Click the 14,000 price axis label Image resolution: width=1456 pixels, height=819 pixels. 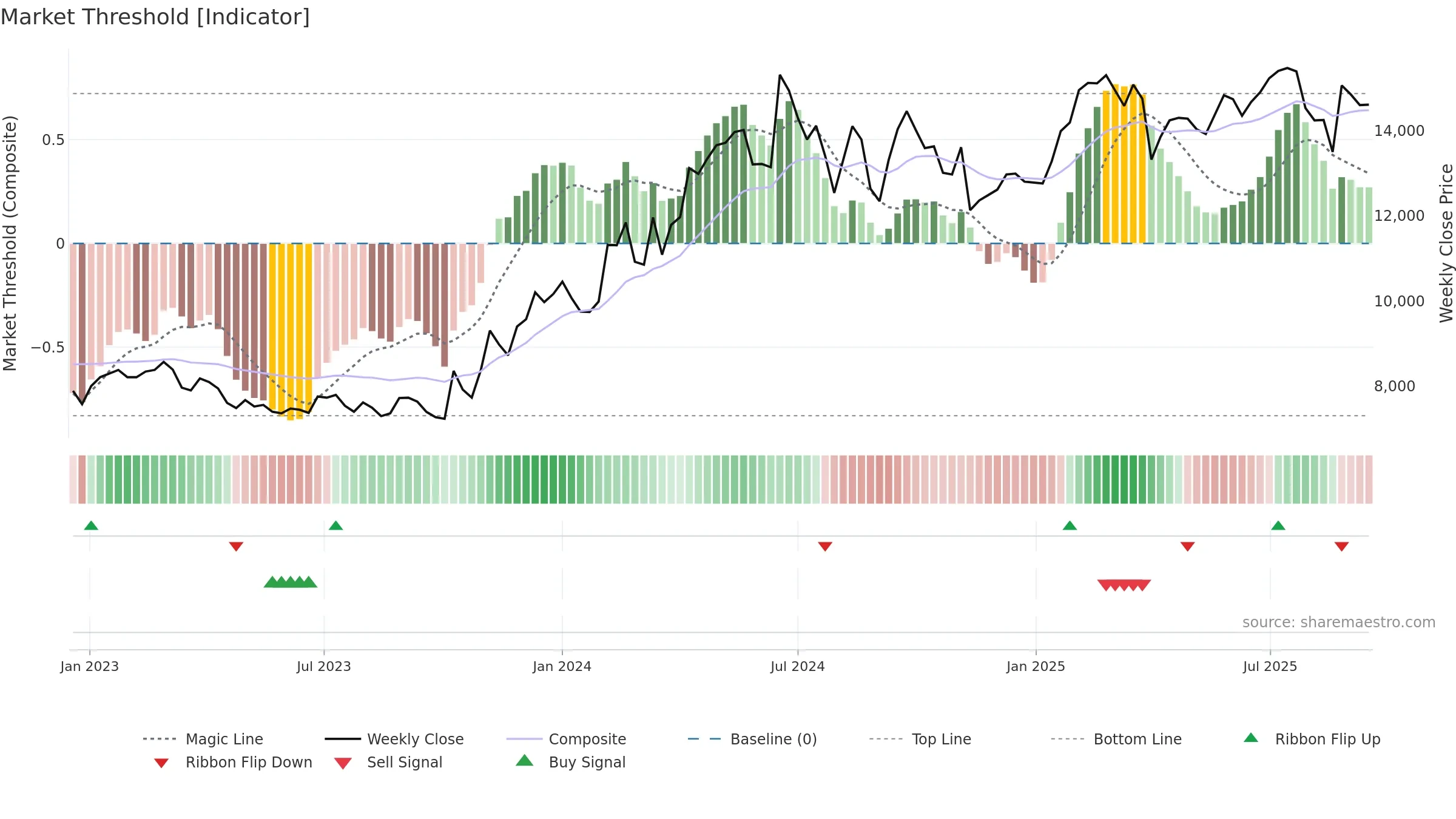tap(1399, 131)
